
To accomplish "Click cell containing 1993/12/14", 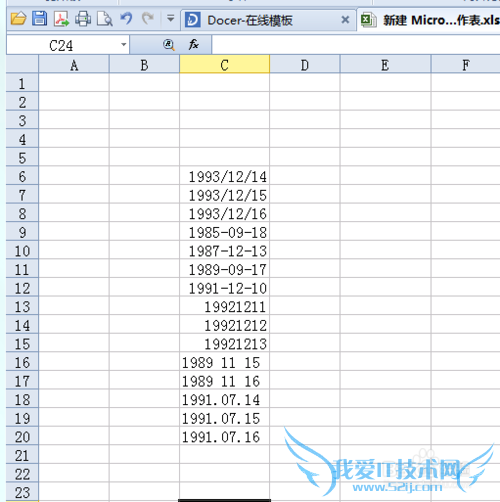I will [x=225, y=176].
